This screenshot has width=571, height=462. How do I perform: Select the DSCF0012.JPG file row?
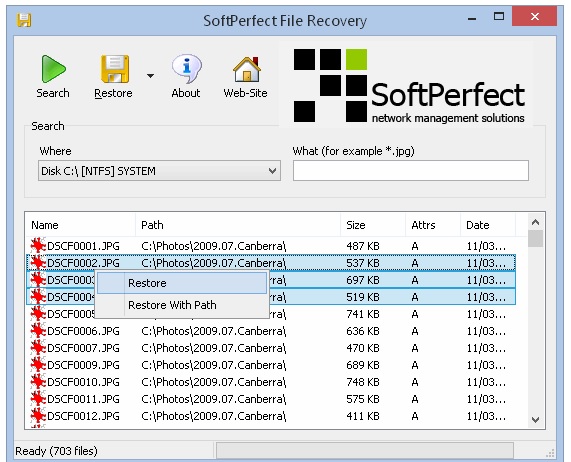click(x=271, y=416)
